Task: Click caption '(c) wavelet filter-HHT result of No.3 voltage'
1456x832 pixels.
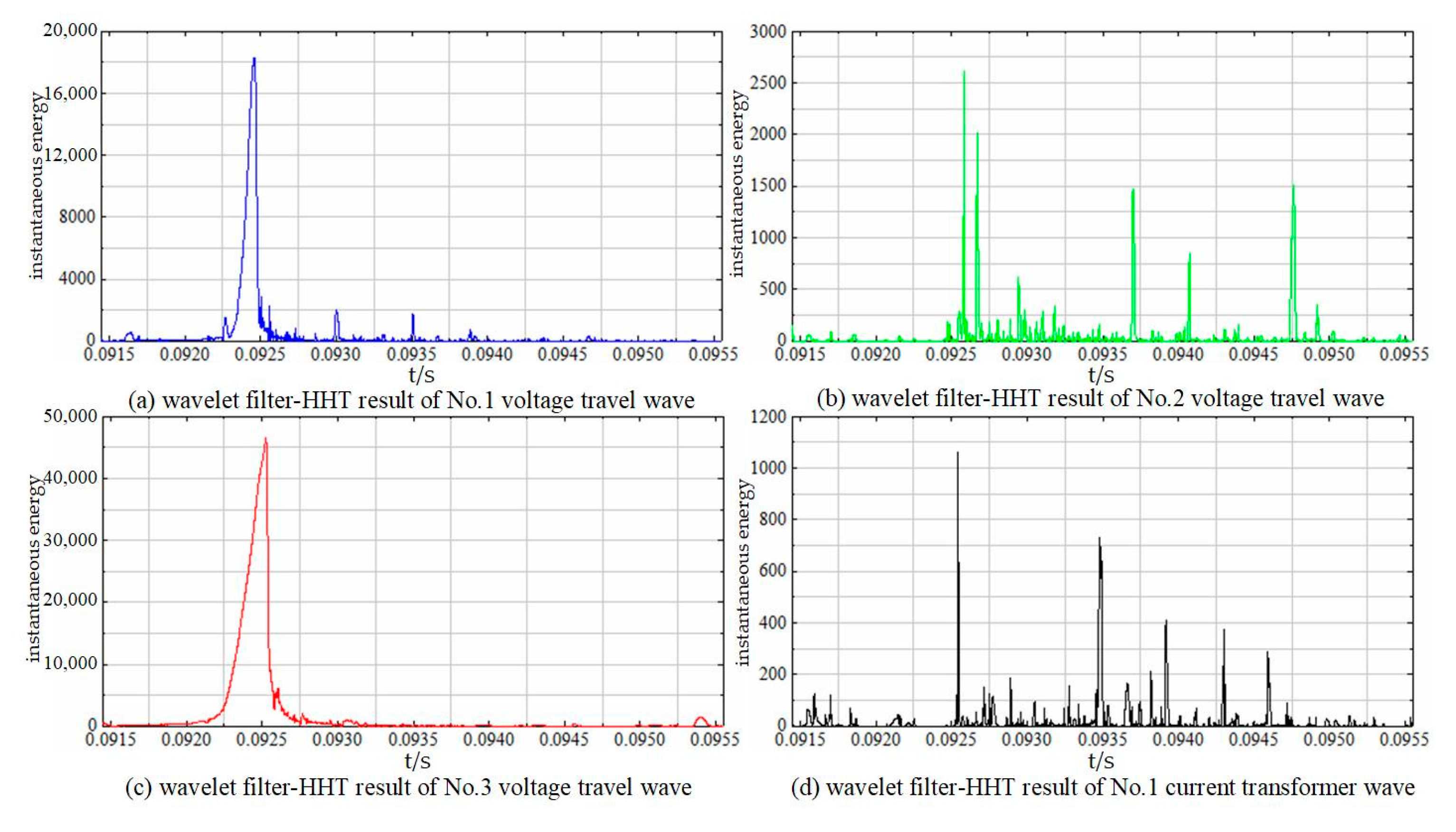Action: pos(408,787)
